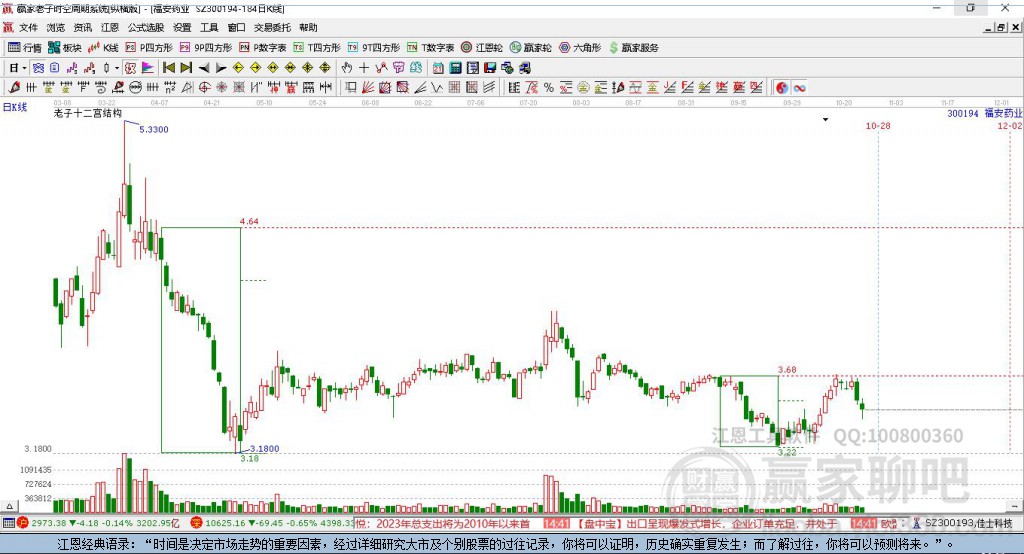Click the 日K线 chart label

pos(14,107)
